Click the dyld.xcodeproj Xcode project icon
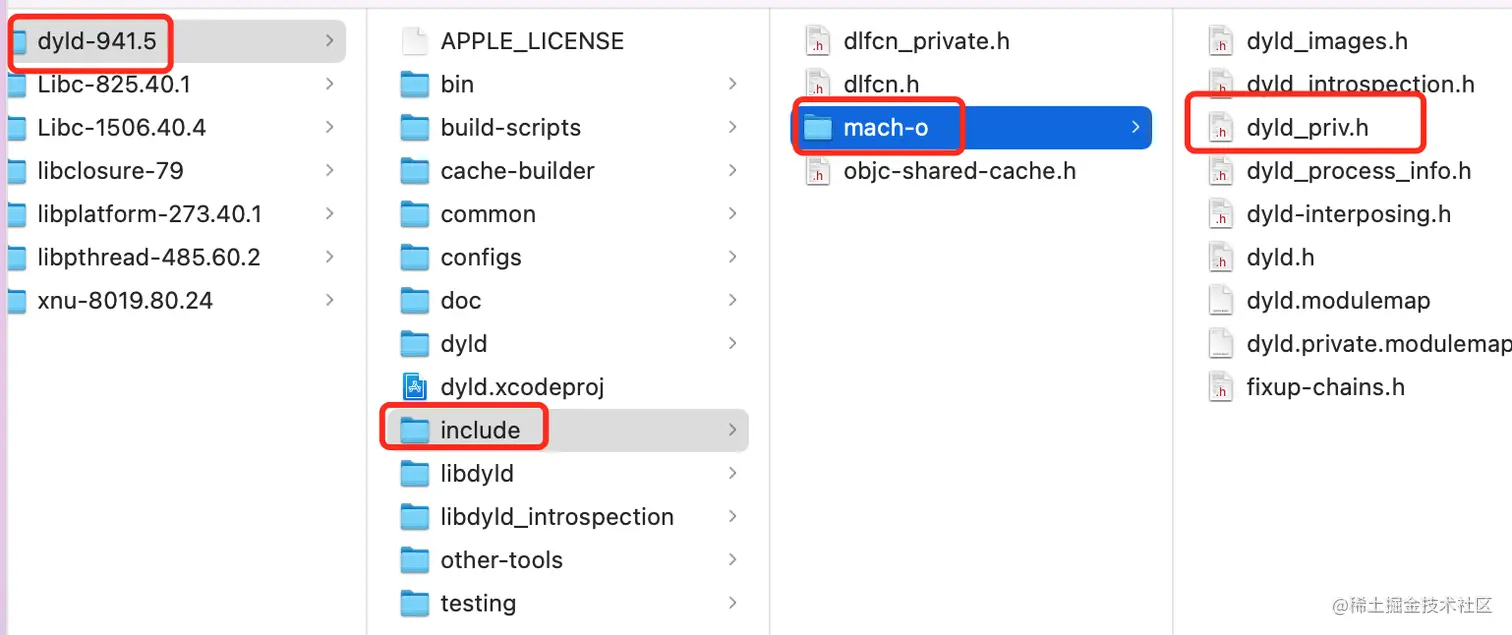 click(414, 387)
